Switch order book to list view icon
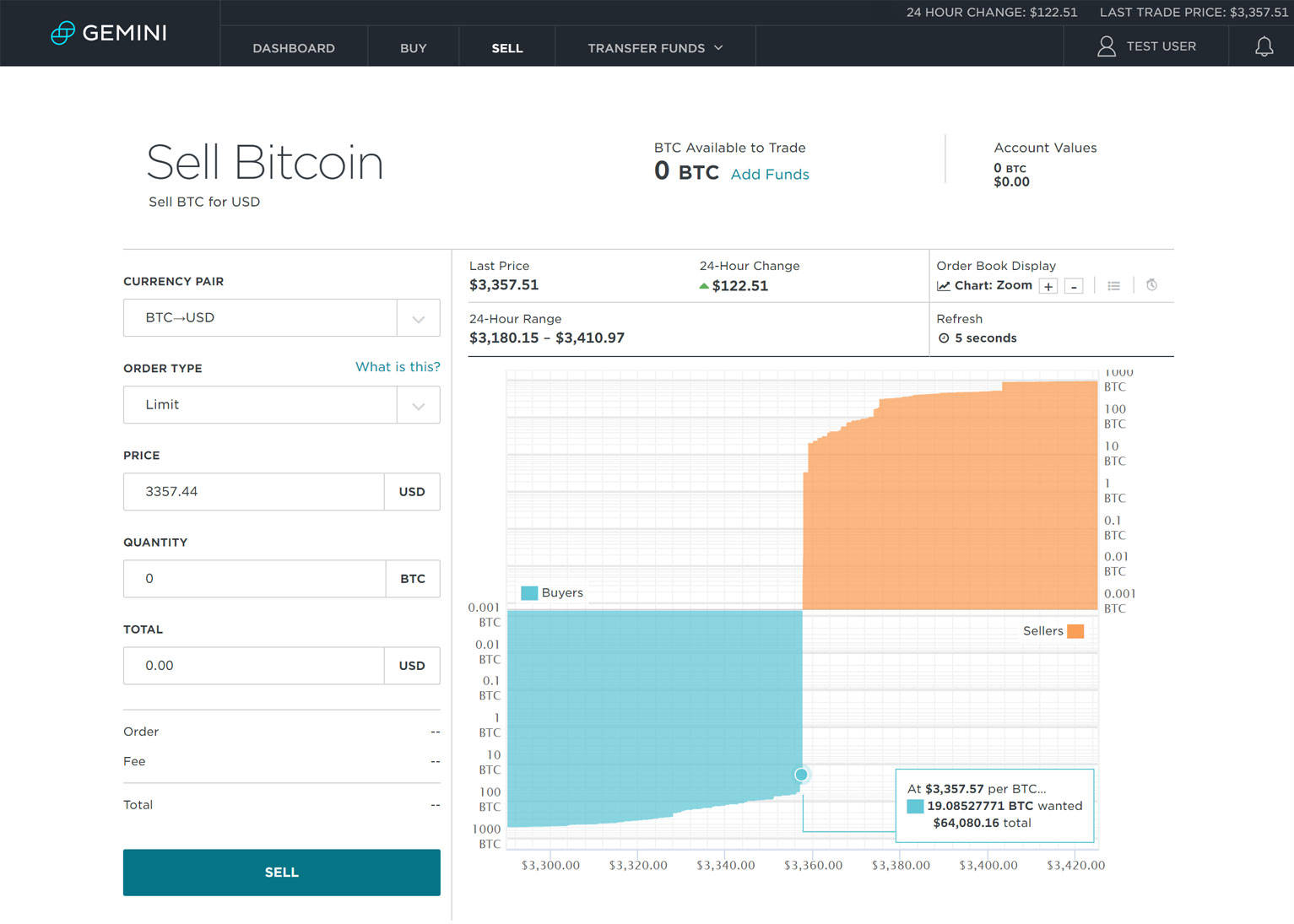The width and height of the screenshot is (1294, 924). (1114, 286)
